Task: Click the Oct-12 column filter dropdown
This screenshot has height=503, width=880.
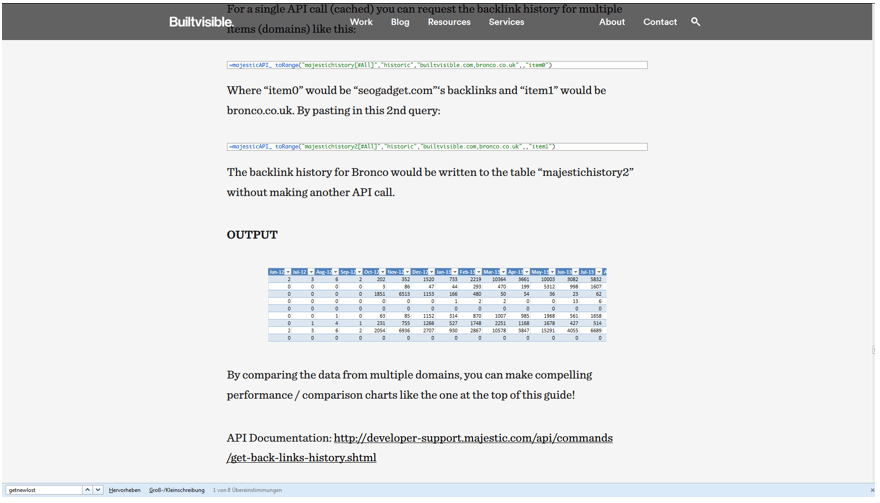Action: coord(381,272)
